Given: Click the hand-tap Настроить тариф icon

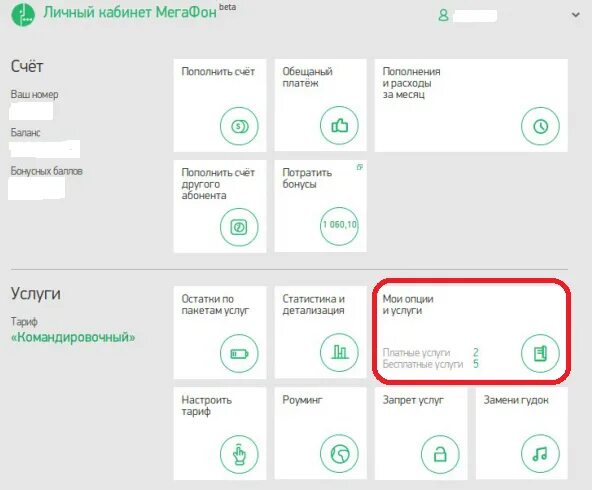Looking at the screenshot, I should pyautogui.click(x=239, y=454).
